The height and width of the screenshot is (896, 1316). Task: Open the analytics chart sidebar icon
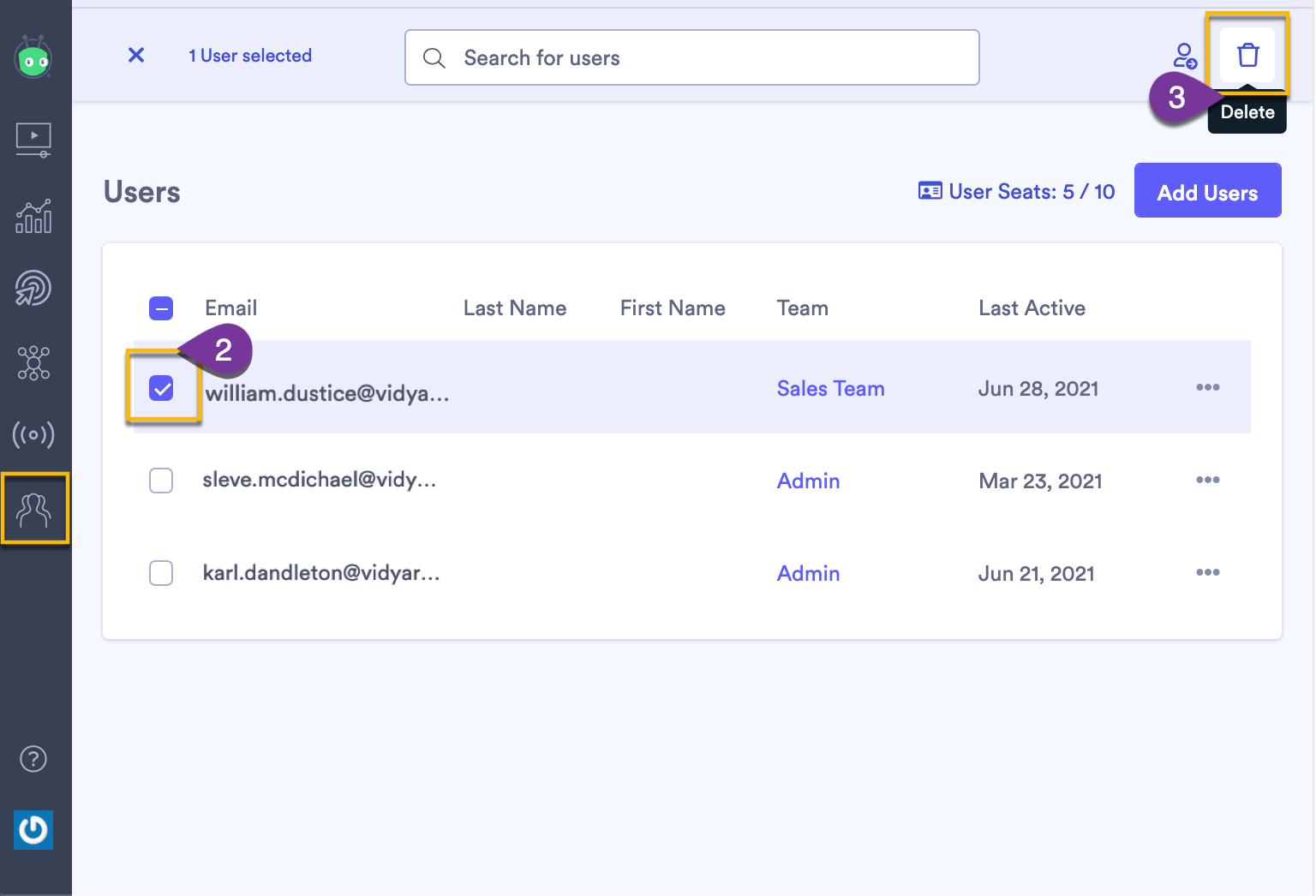click(33, 216)
